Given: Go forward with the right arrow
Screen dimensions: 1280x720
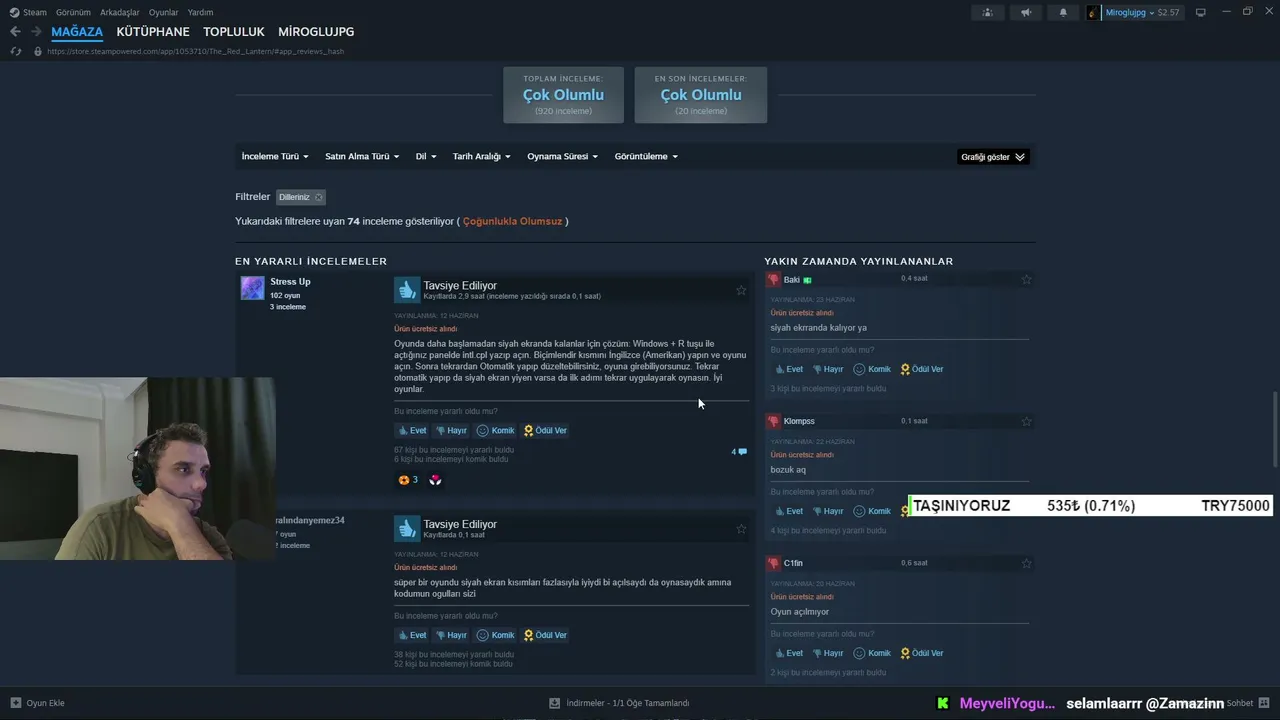Looking at the screenshot, I should click(x=36, y=32).
